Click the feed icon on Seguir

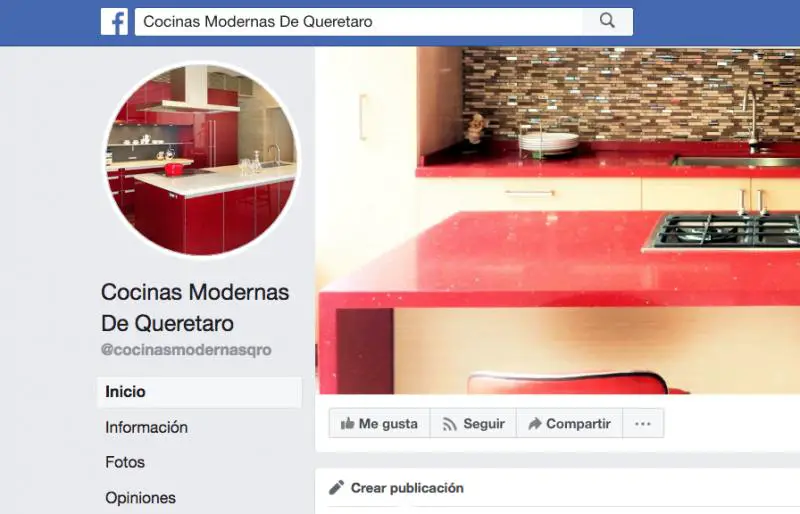[x=449, y=424]
